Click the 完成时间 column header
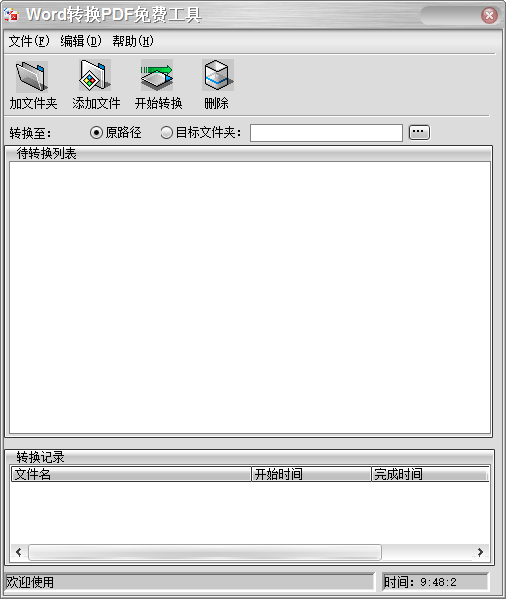This screenshot has width=506, height=599. click(x=430, y=474)
